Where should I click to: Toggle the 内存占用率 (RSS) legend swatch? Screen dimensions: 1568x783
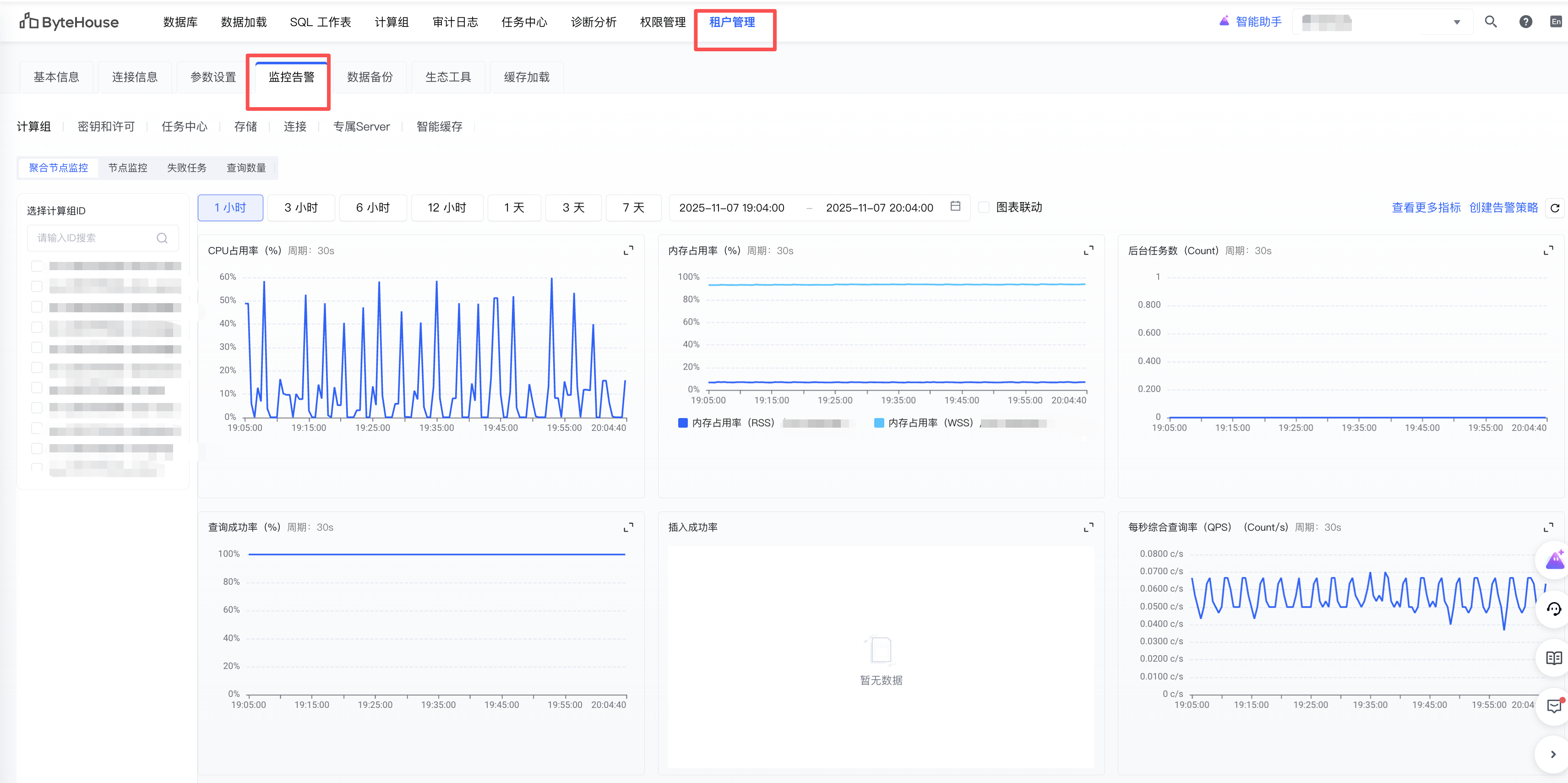click(682, 423)
